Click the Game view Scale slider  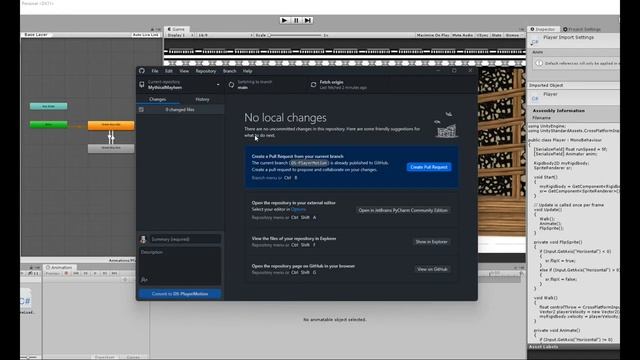(295, 35)
